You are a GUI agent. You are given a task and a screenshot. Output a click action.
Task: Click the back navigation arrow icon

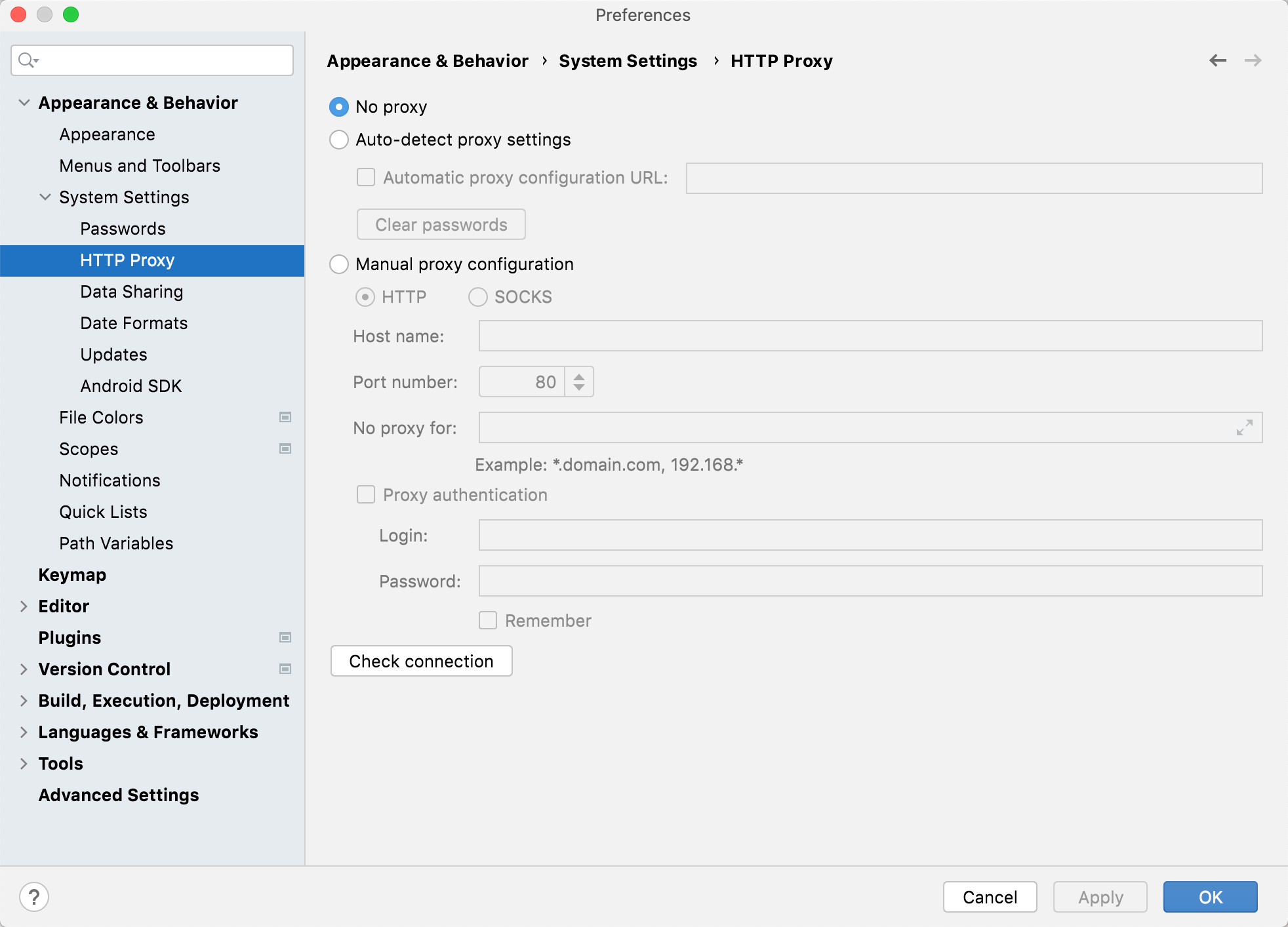click(x=1218, y=61)
